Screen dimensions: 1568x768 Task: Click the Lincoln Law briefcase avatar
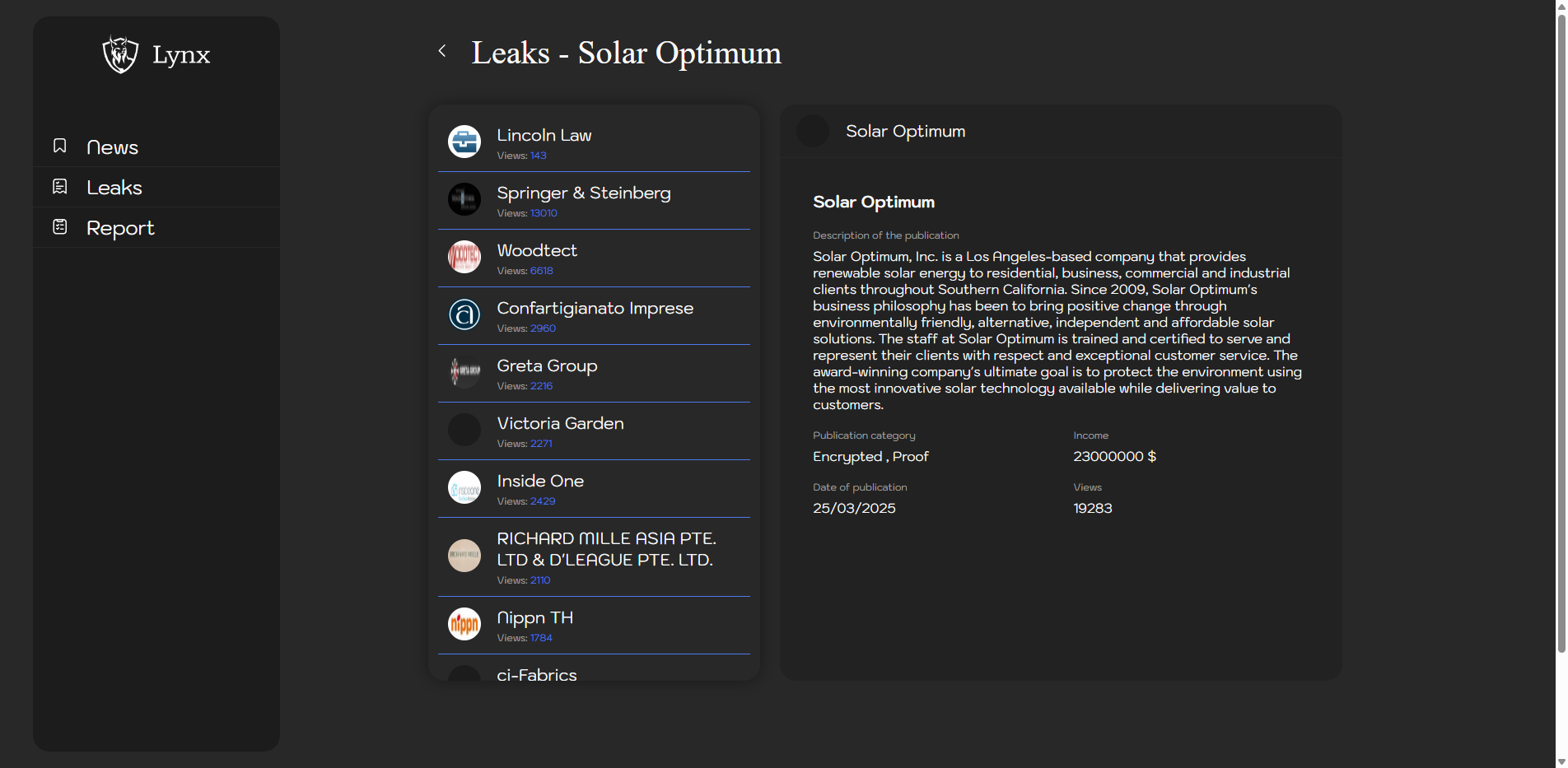click(x=464, y=142)
